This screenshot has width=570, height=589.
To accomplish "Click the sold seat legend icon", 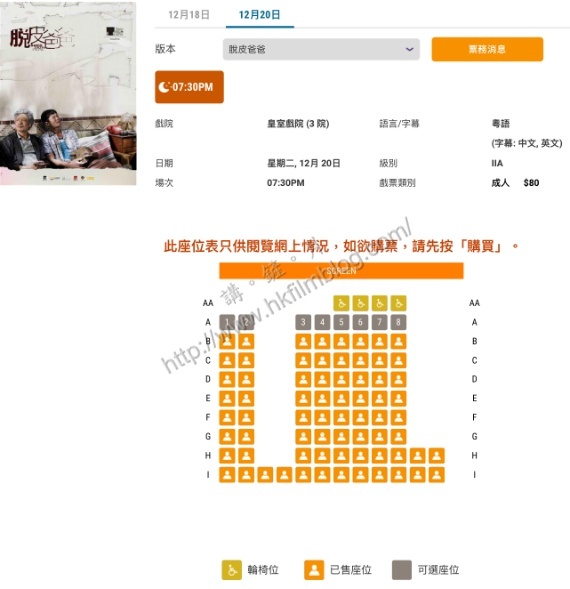I will pyautogui.click(x=314, y=570).
